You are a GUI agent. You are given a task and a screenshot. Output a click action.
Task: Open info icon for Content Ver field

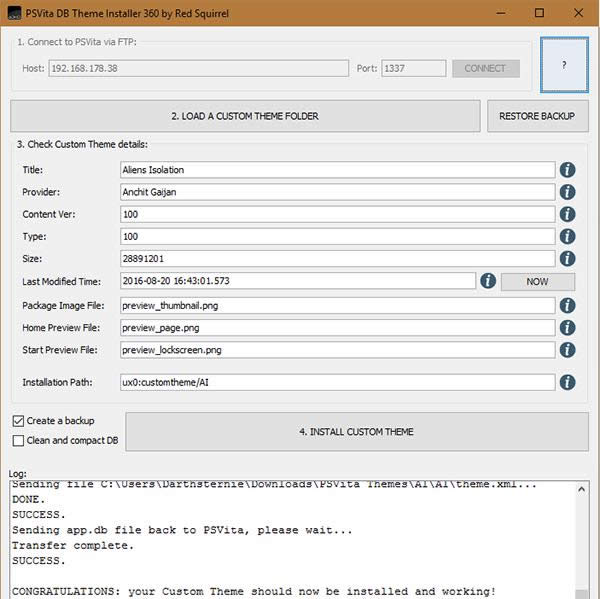tap(567, 214)
